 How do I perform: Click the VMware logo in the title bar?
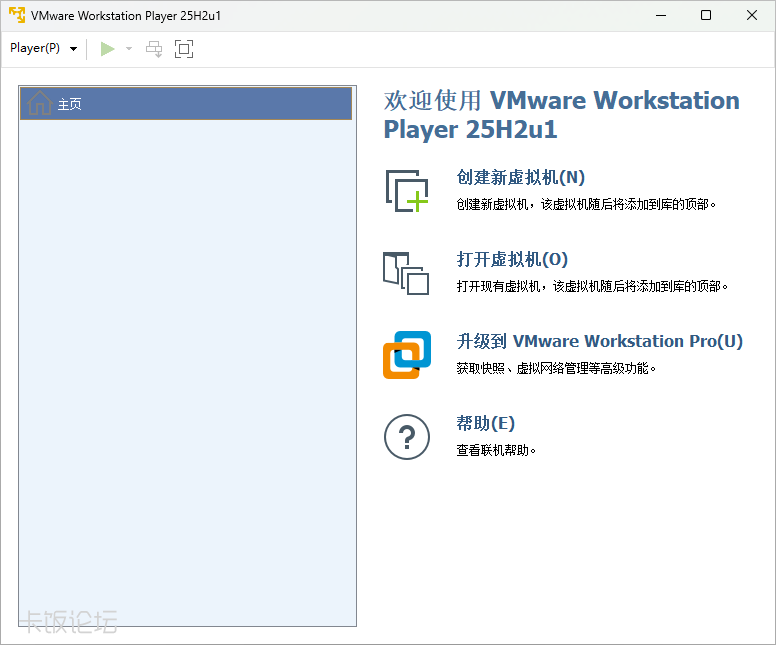(16, 15)
